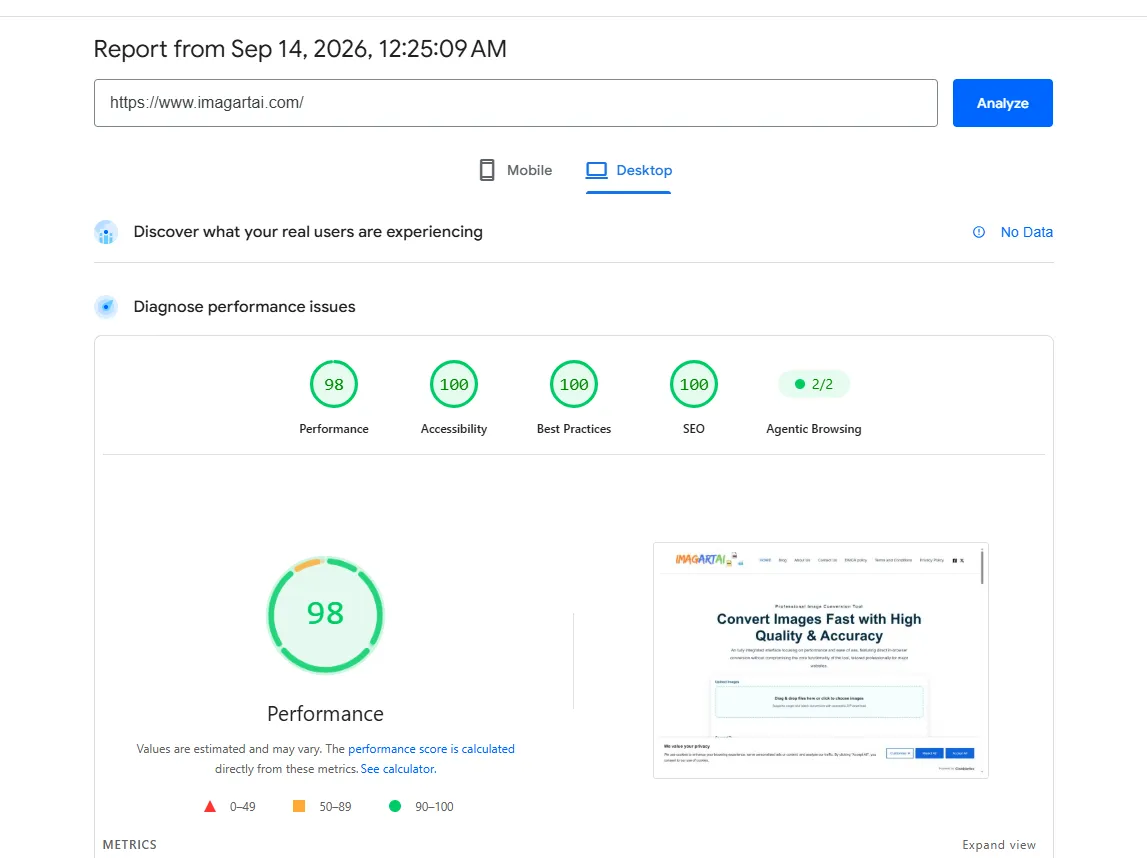The image size is (1147, 858).
Task: Click the 98 Performance score gauge at top
Action: tap(334, 384)
